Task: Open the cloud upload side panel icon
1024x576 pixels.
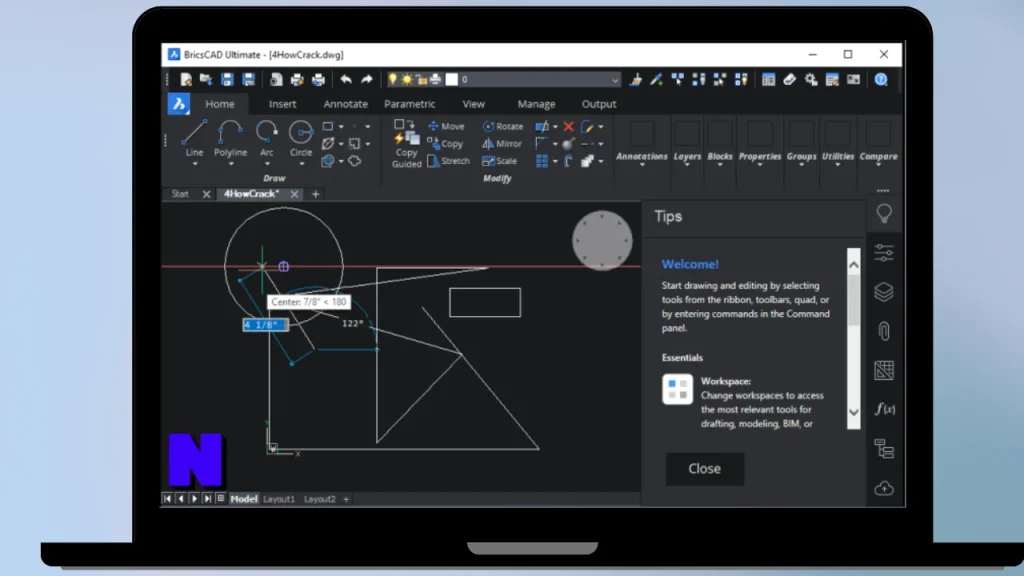Action: coord(884,488)
